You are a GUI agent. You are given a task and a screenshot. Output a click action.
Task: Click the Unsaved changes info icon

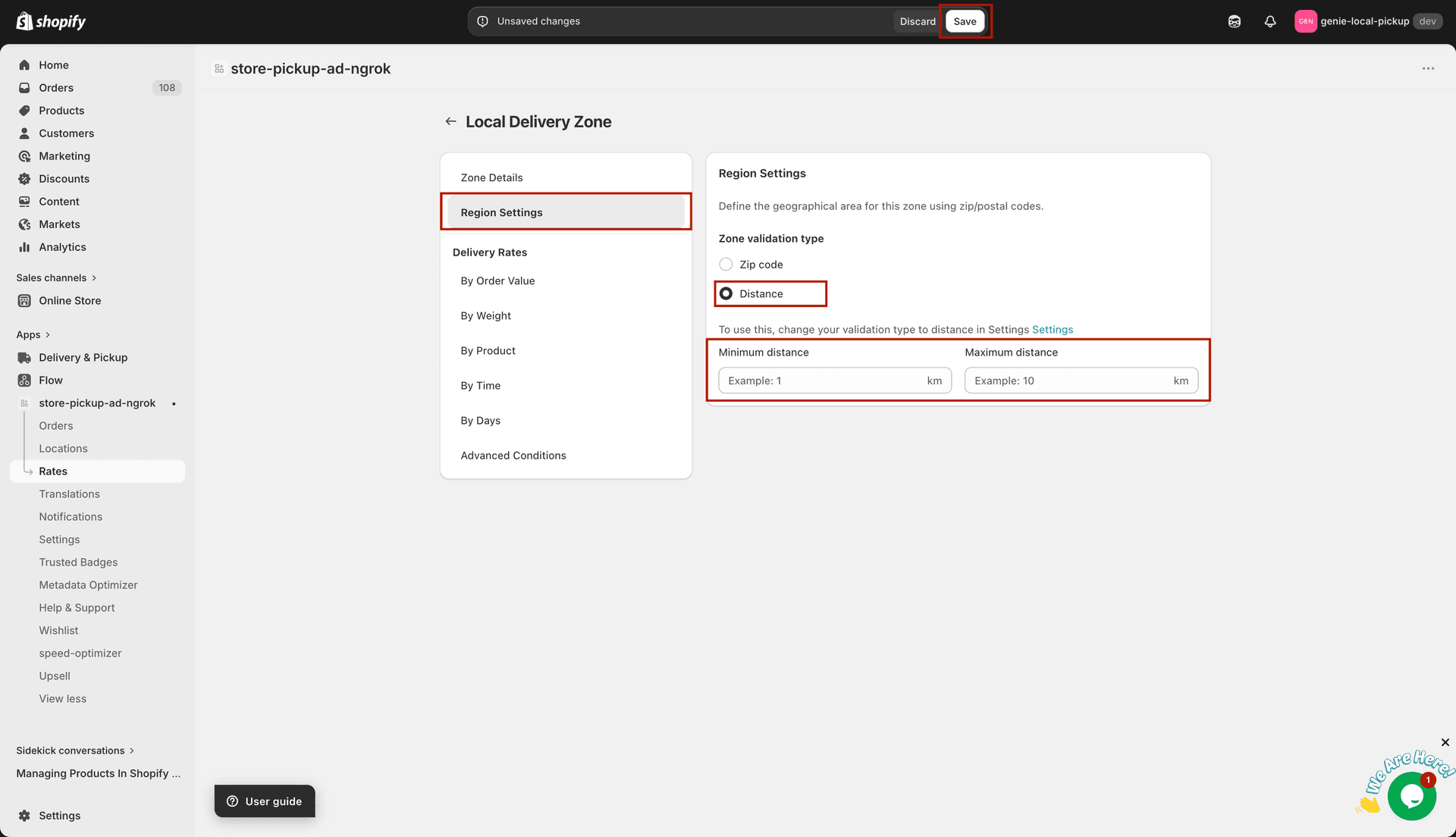tap(482, 21)
